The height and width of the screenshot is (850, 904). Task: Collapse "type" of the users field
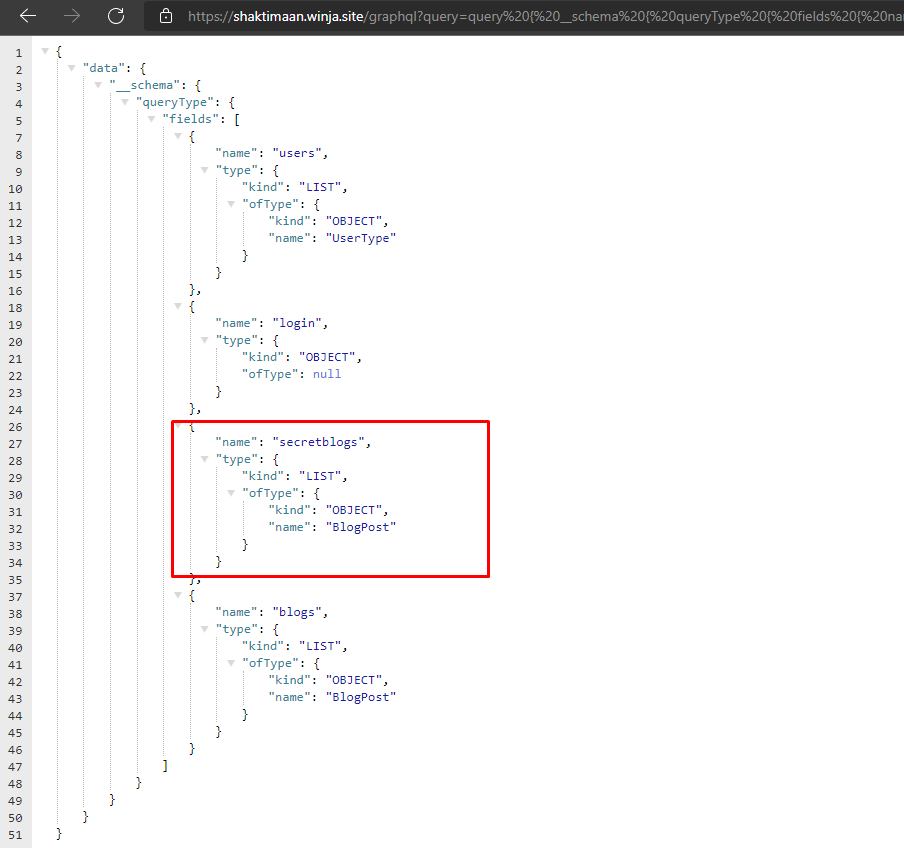point(204,170)
